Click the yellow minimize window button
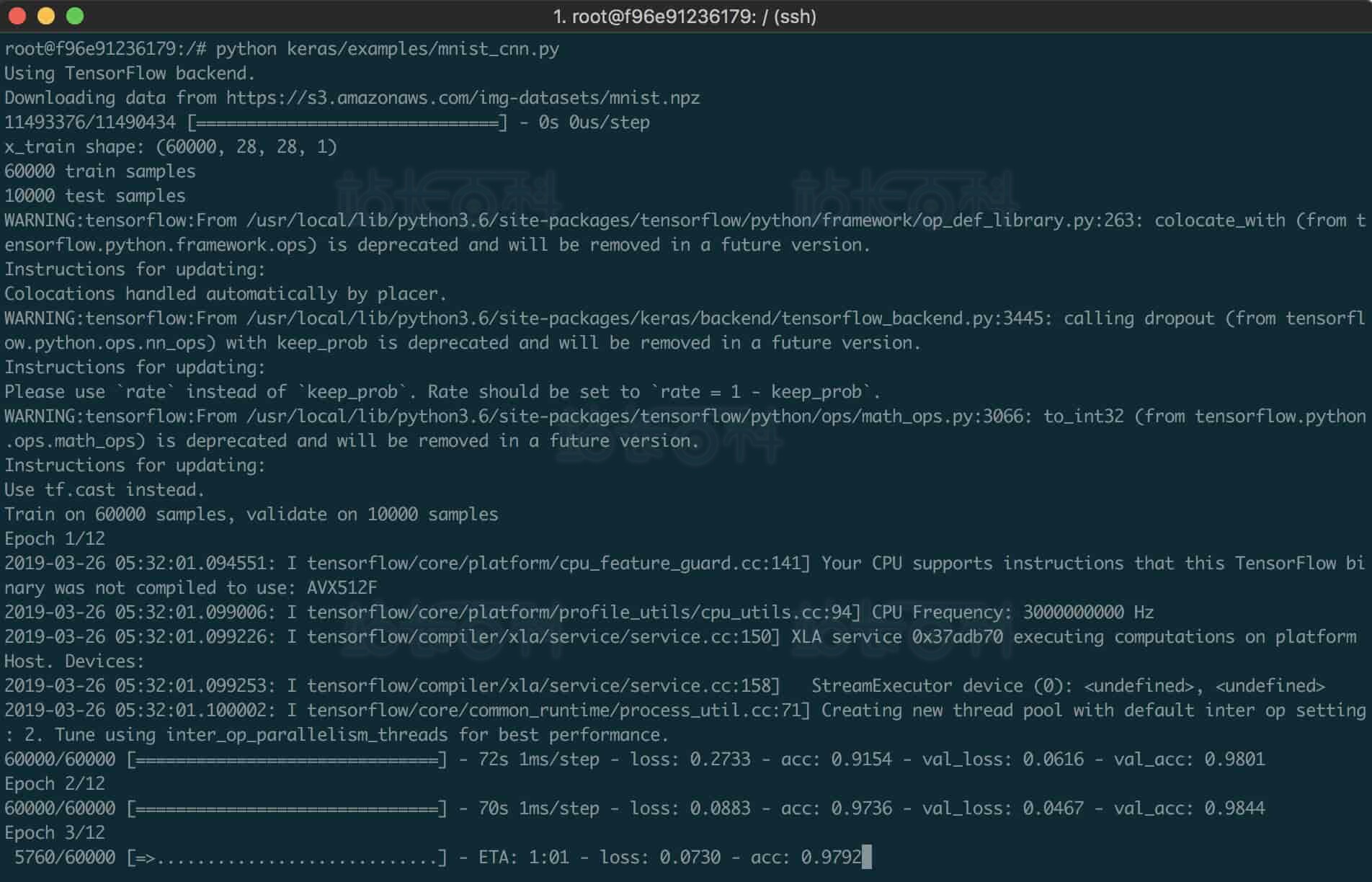The width and height of the screenshot is (1372, 882). tap(46, 16)
